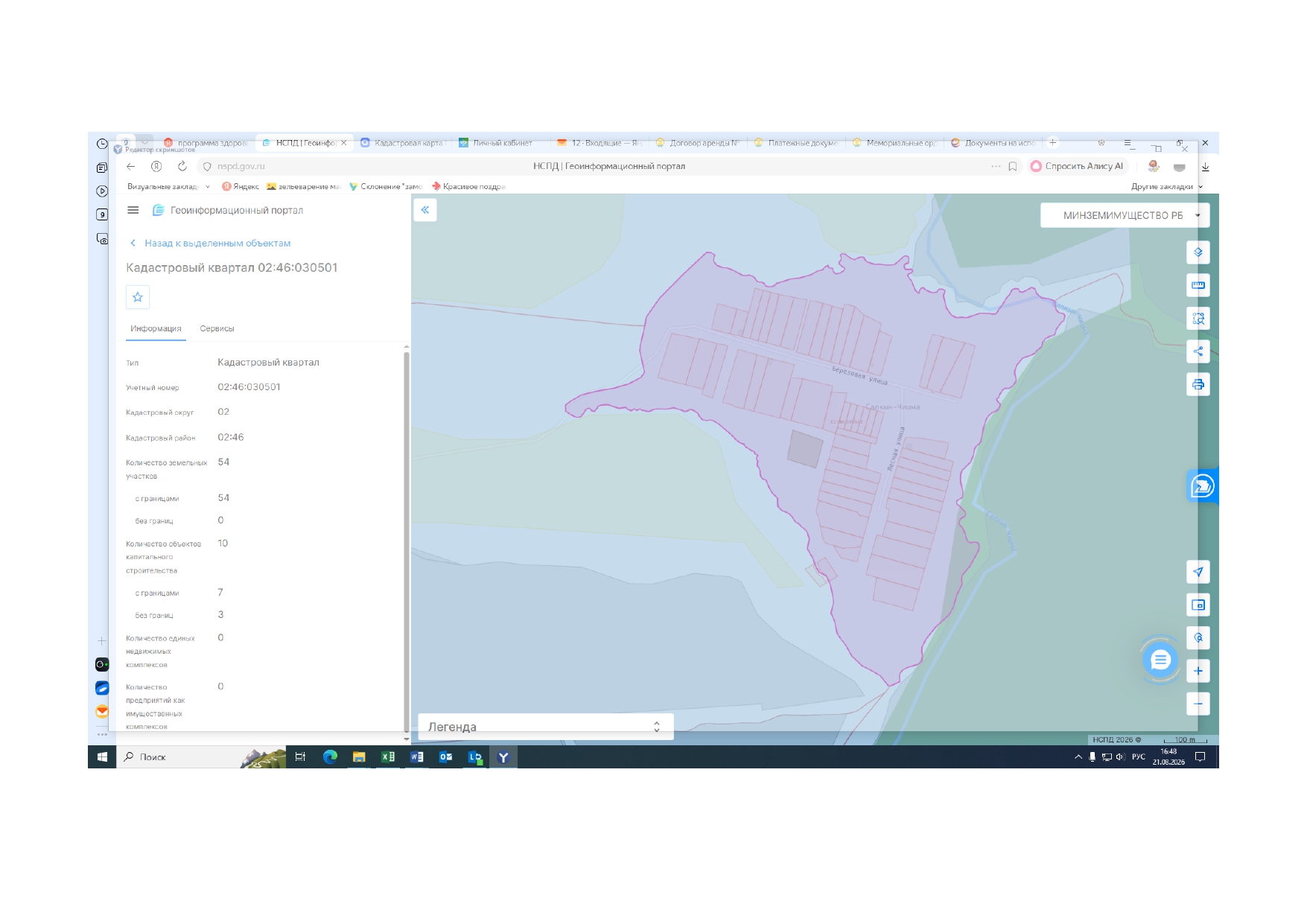Open the round chat assistant button
Screen dimensions: 1307x924
(1160, 660)
